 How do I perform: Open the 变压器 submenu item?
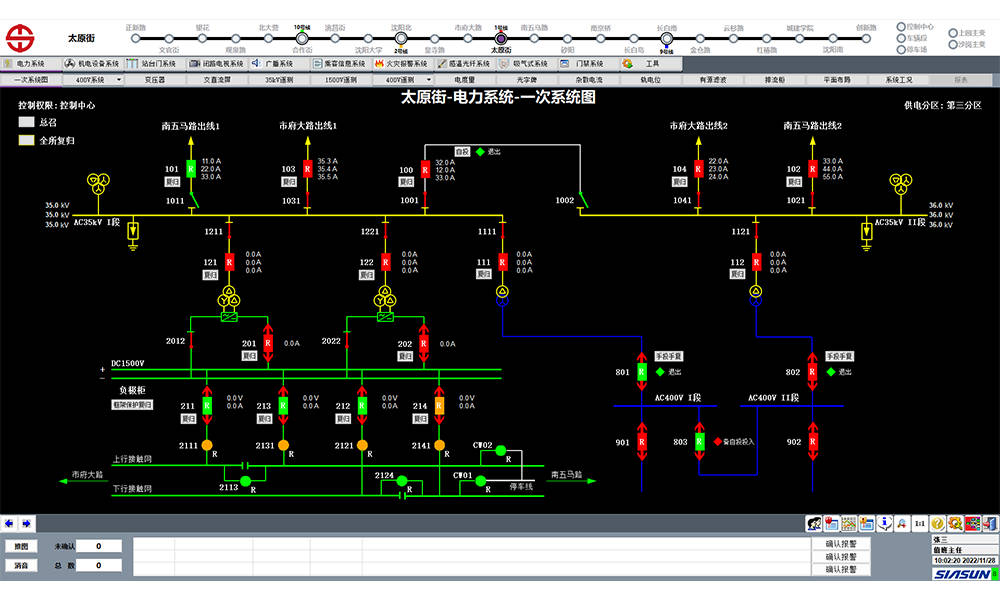[155, 79]
